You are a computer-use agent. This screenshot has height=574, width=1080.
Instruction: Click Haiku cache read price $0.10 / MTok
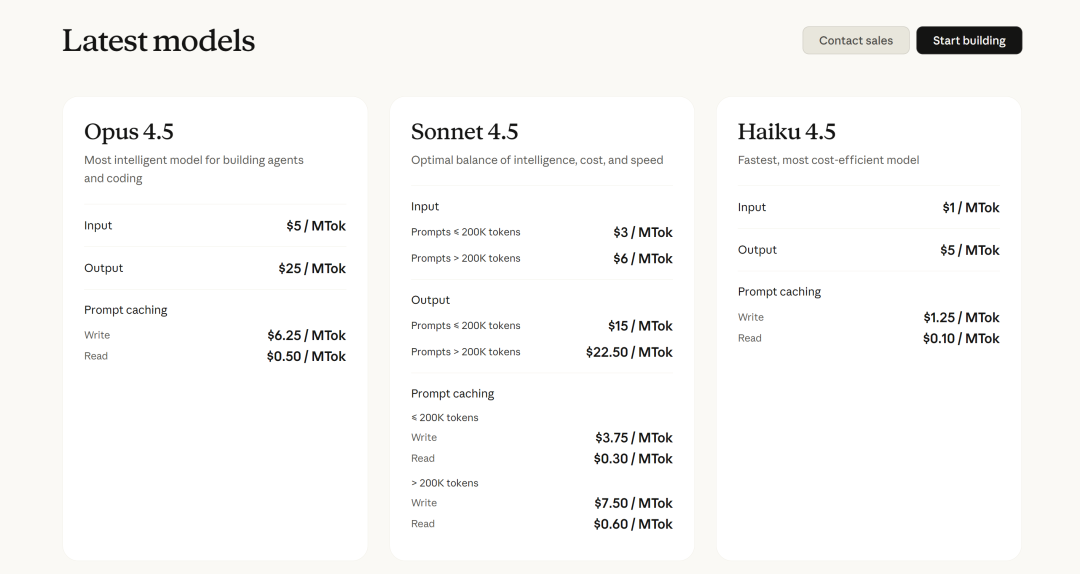point(961,338)
